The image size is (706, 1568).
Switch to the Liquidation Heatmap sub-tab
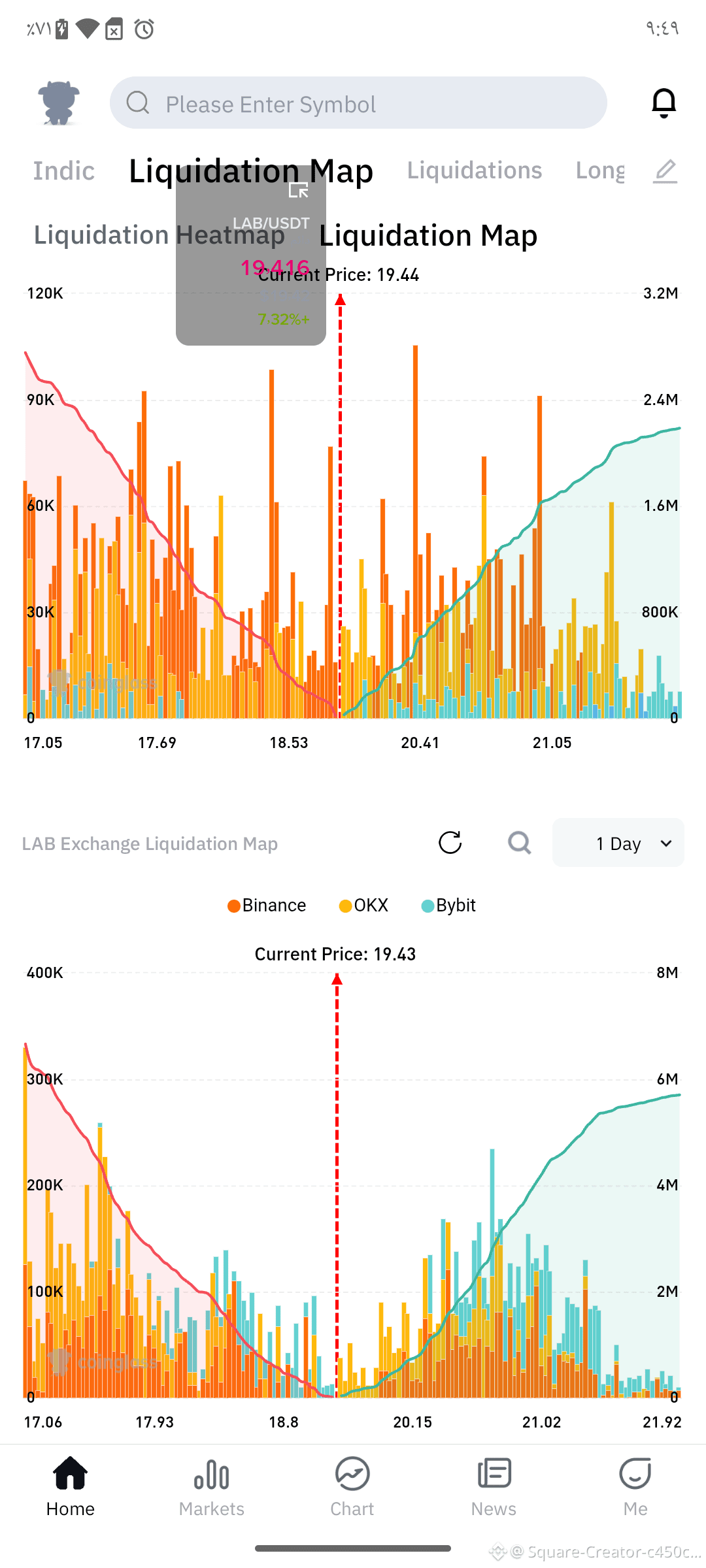(x=160, y=235)
